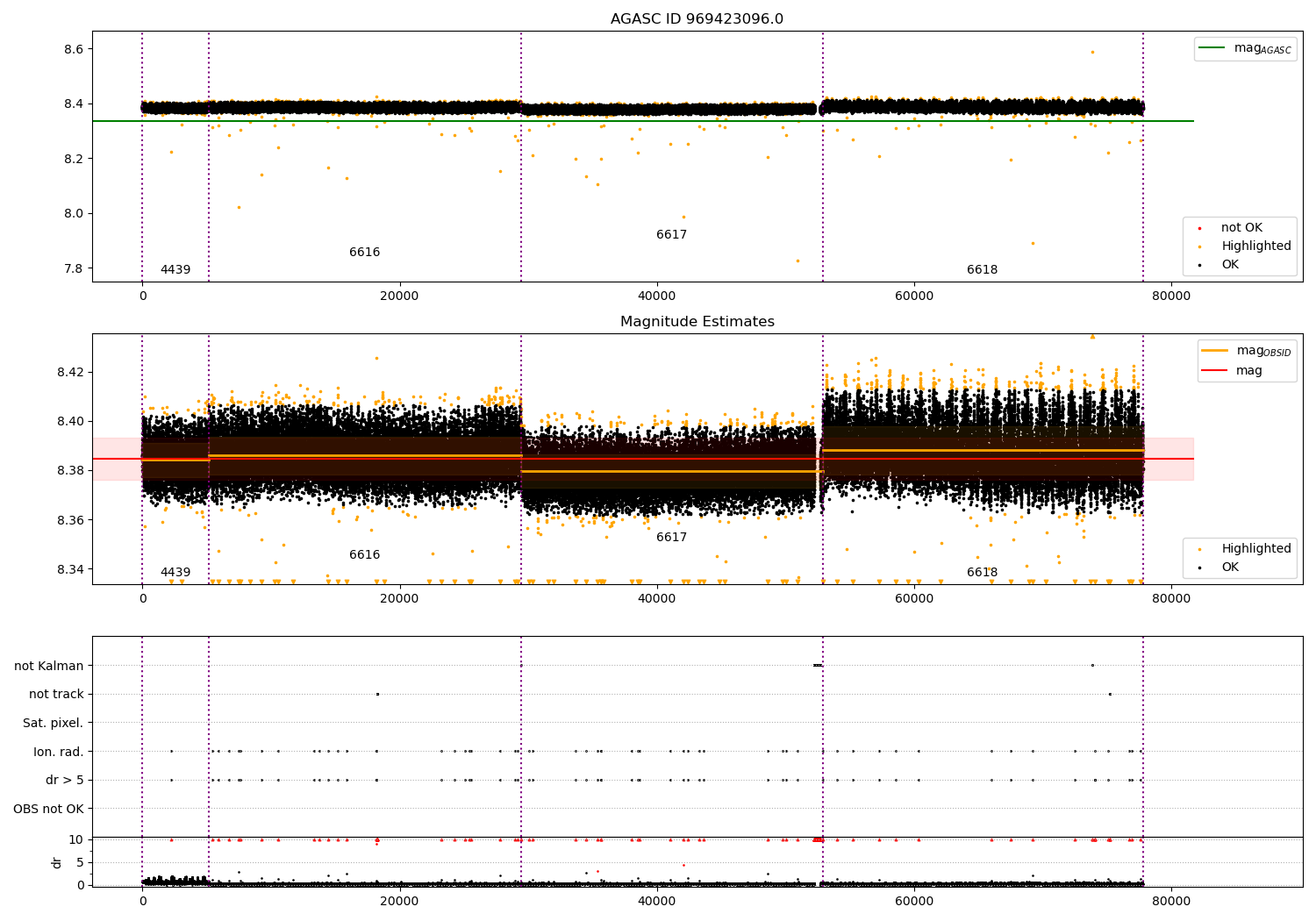1316x921 pixels.
Task: Click x-axis tick 40000 under Magnitude Estimates plot
Action: (656, 599)
